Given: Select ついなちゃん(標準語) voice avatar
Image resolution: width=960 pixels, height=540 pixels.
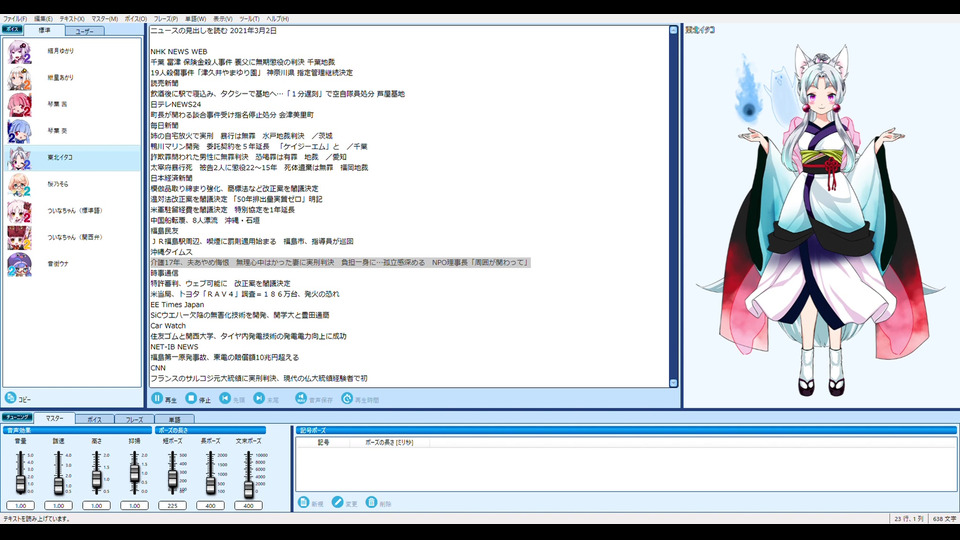Looking at the screenshot, I should click(x=19, y=211).
